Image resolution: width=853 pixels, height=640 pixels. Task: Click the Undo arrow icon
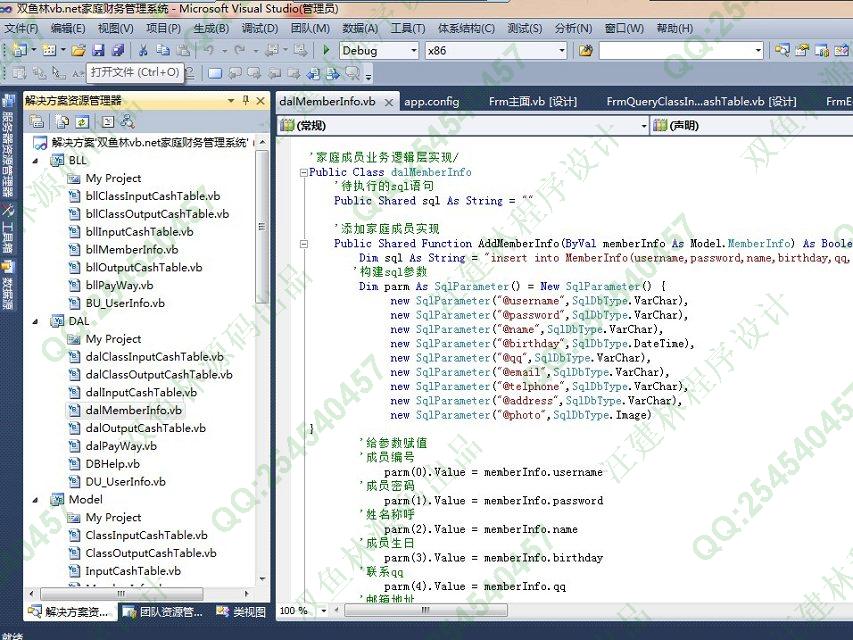pyautogui.click(x=209, y=51)
